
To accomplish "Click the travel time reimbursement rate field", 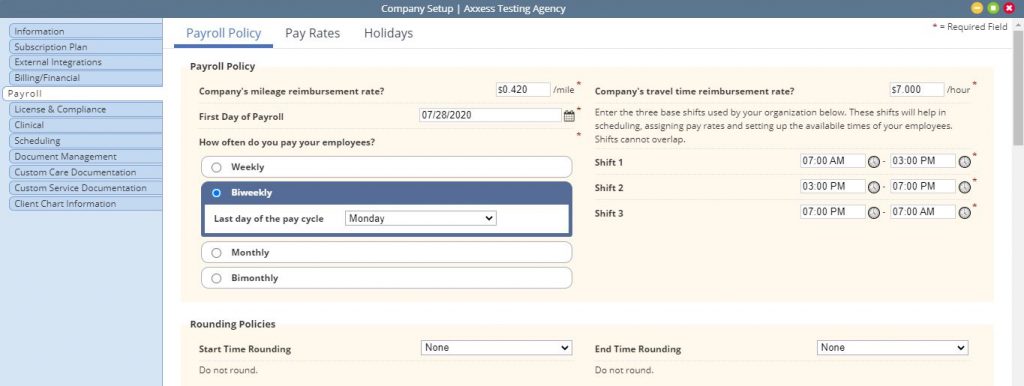I will point(917,89).
